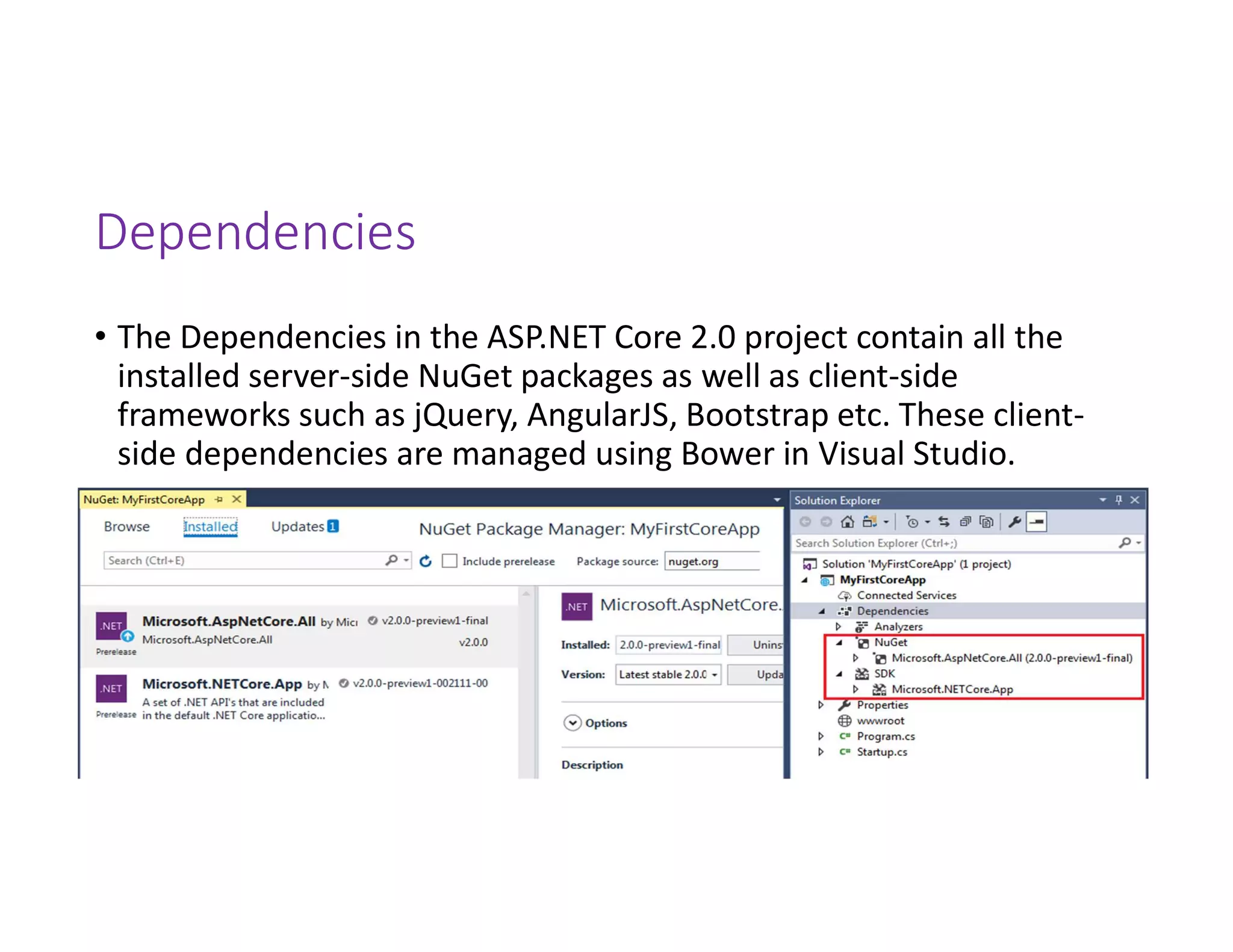Click the Solution Explorer search magnifier icon

(x=1124, y=543)
